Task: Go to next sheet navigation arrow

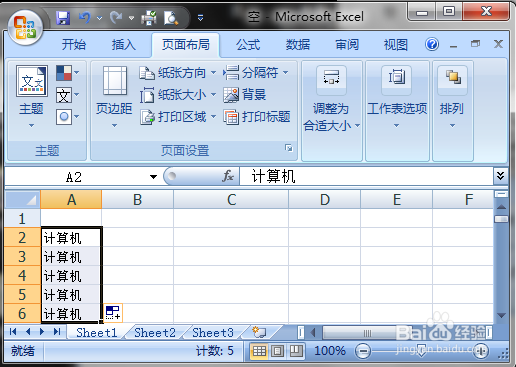Action: click(x=42, y=332)
